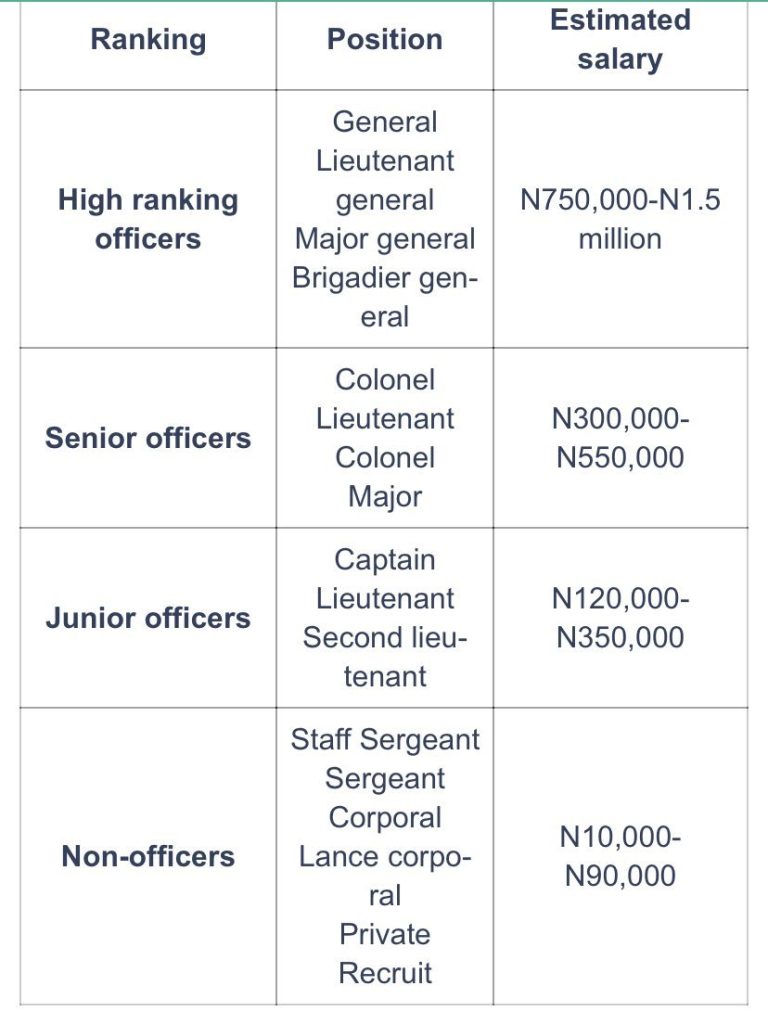Select the High ranking officers cell

coord(148,219)
